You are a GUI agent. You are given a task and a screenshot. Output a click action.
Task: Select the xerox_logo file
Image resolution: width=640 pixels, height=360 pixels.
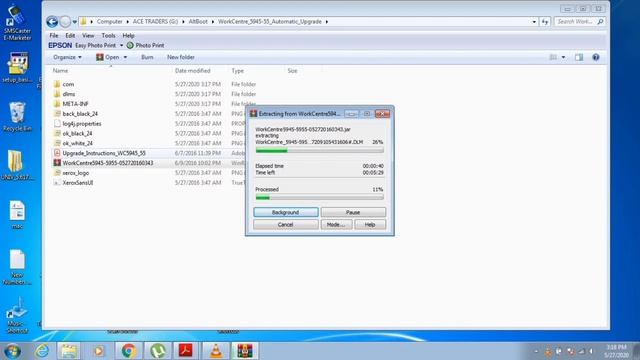click(76, 173)
